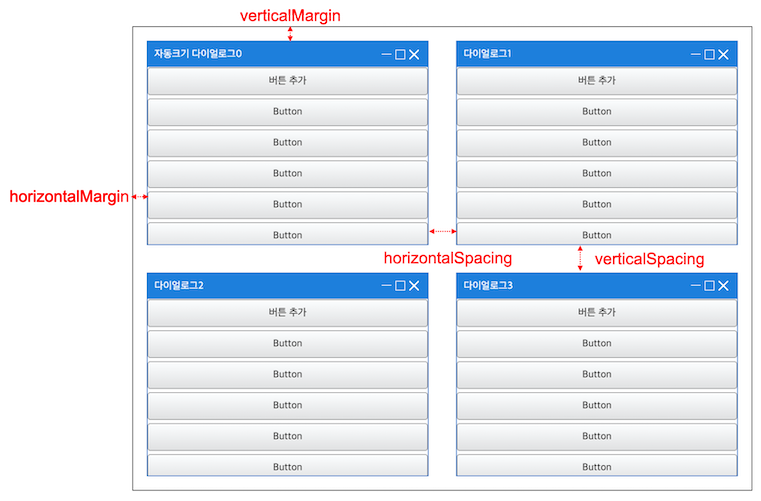Minimize the 자동크기 다이얼로그0 window
The height and width of the screenshot is (501, 761).
pyautogui.click(x=386, y=54)
